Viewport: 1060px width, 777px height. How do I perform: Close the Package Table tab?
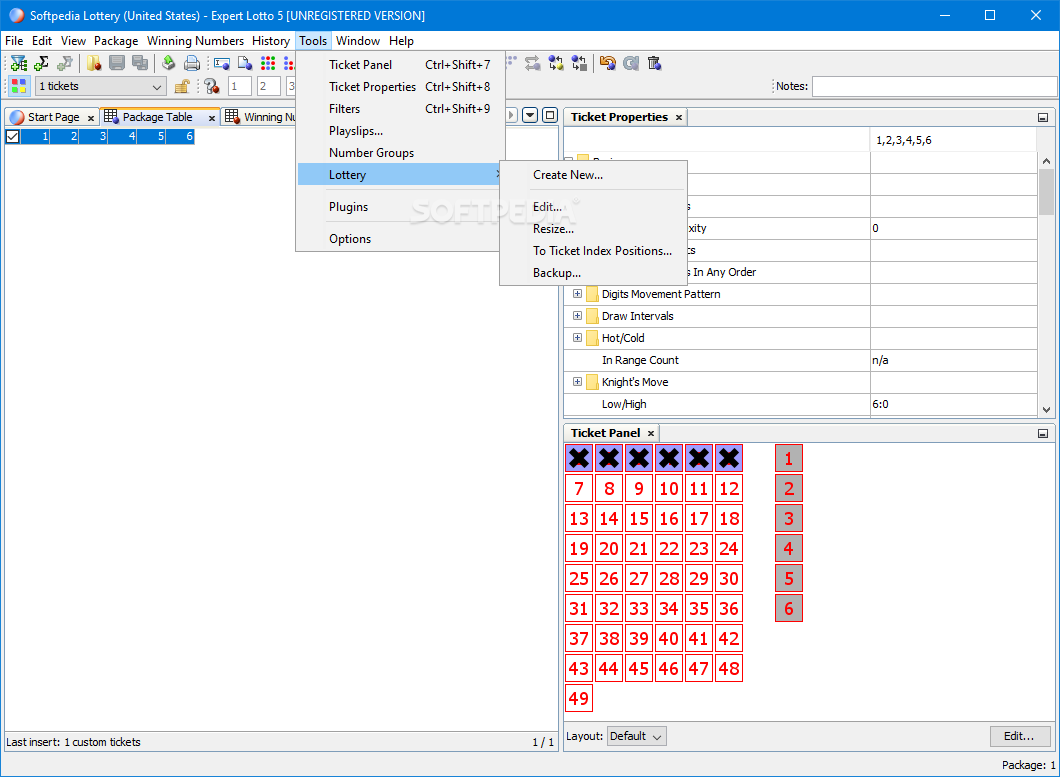coord(212,118)
